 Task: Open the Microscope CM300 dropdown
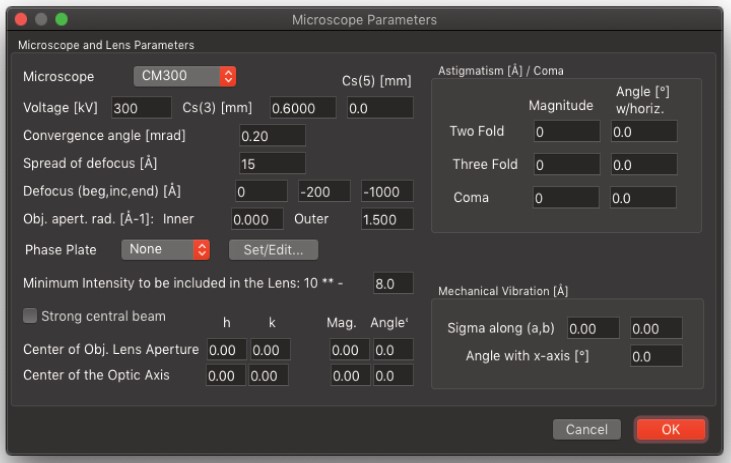[x=185, y=75]
